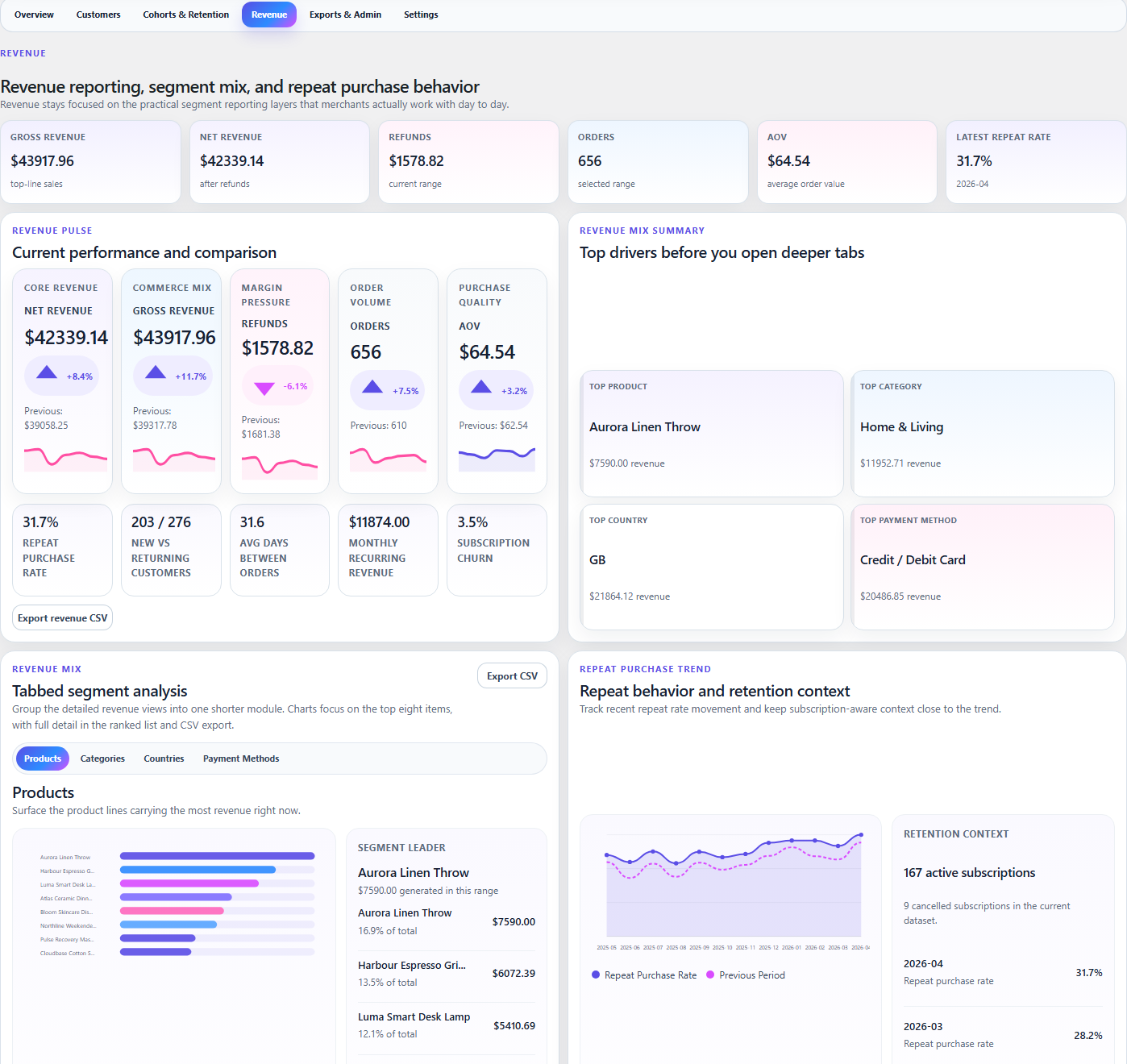Click the Export revenue CSV button
The width and height of the screenshot is (1127, 1064).
(x=62, y=617)
